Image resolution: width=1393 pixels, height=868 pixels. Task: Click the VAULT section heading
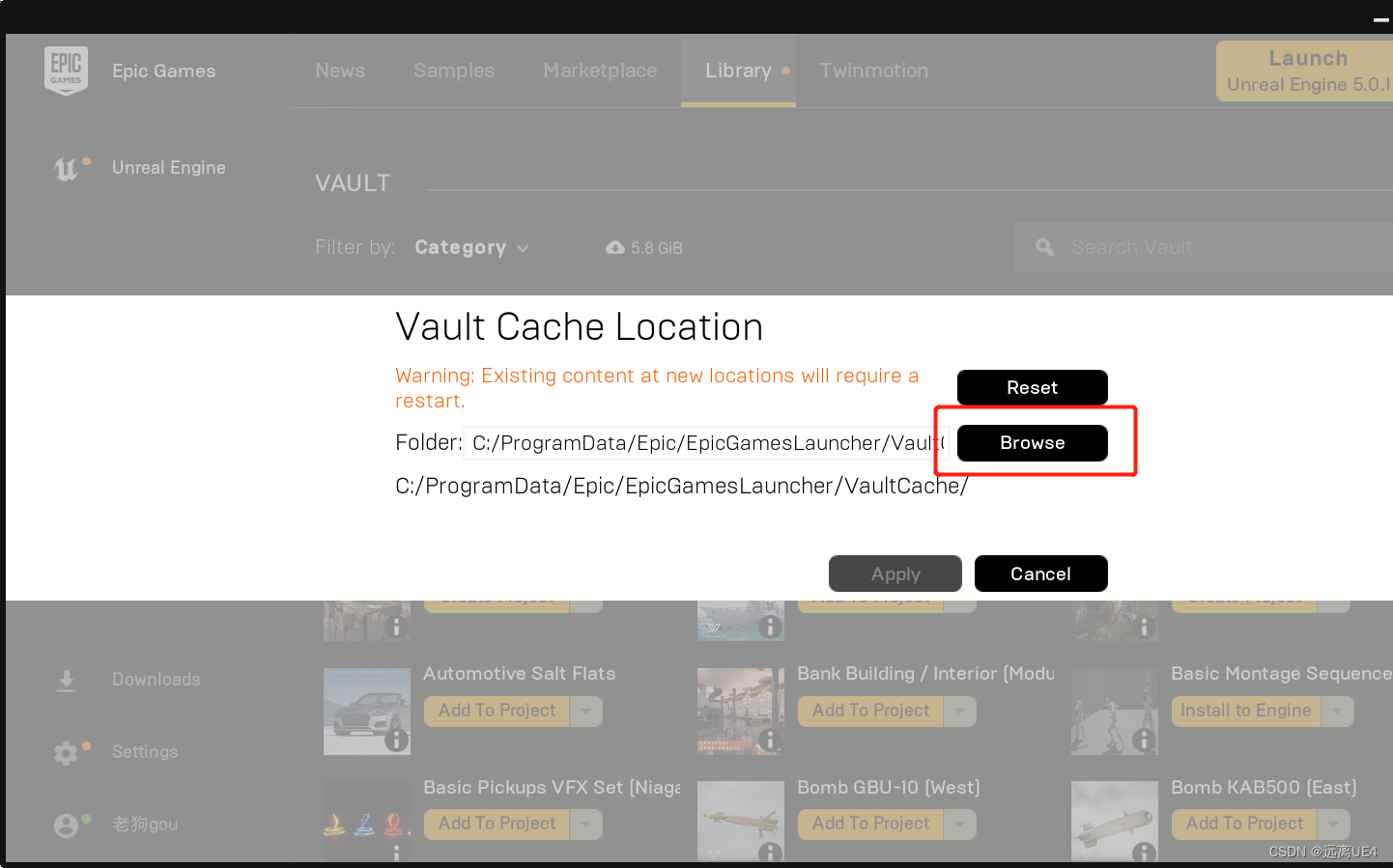point(353,183)
